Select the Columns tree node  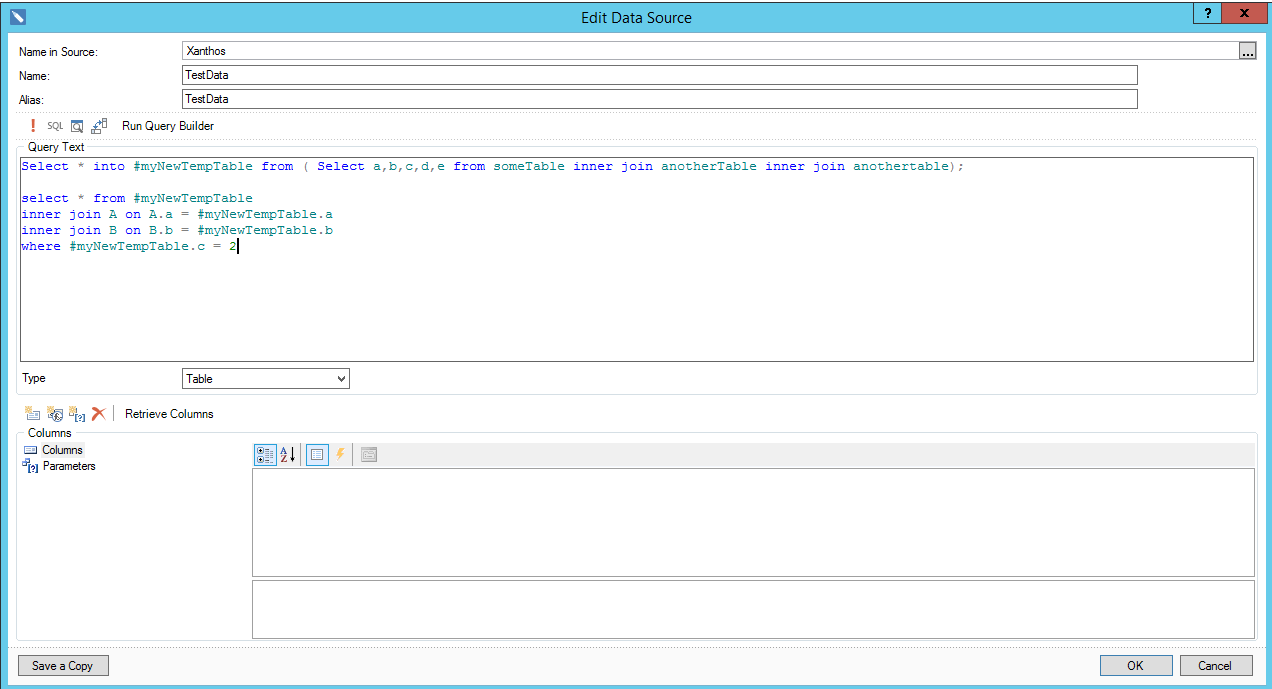62,450
